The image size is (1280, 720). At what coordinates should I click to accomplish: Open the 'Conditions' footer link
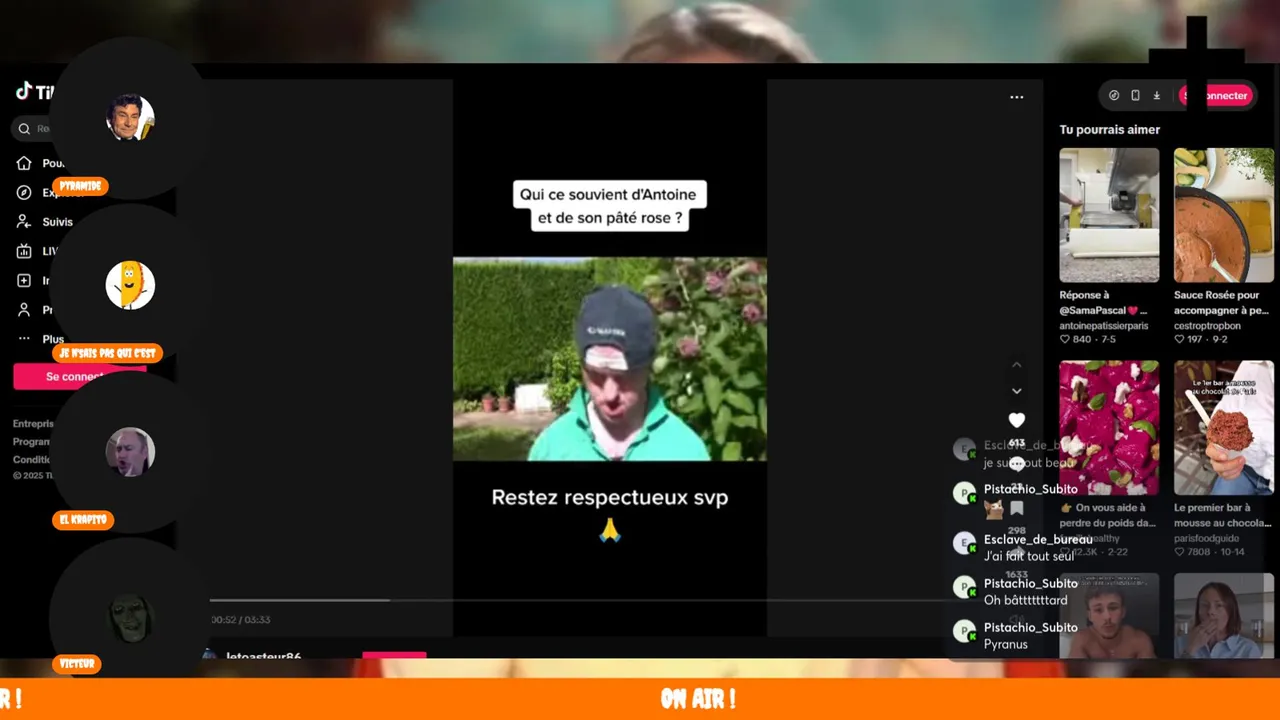pos(32,460)
